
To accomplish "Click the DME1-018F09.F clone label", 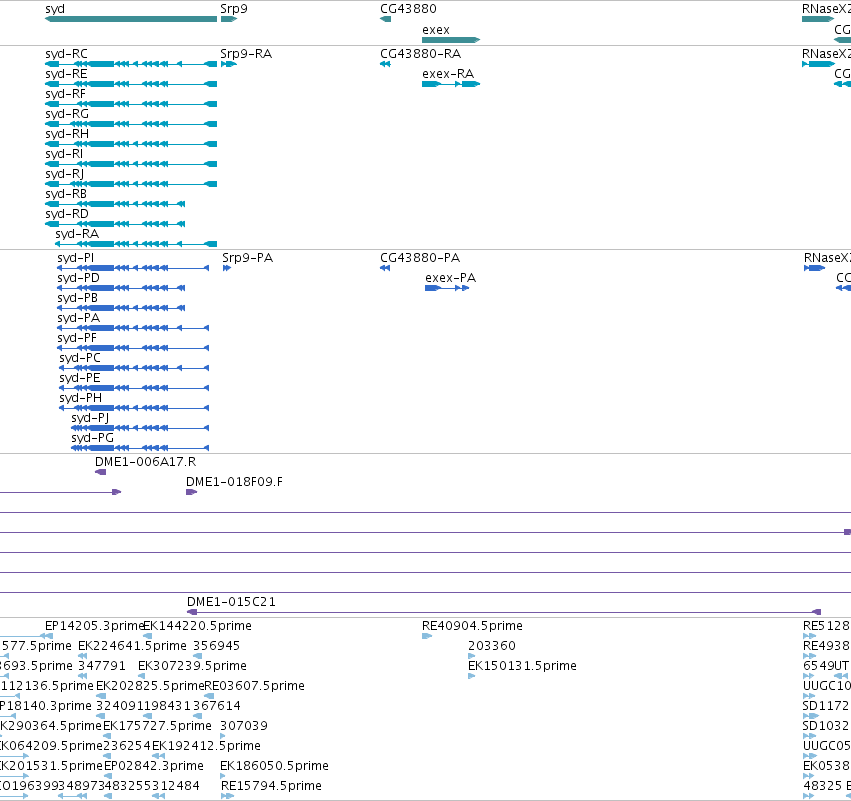I will [x=234, y=482].
